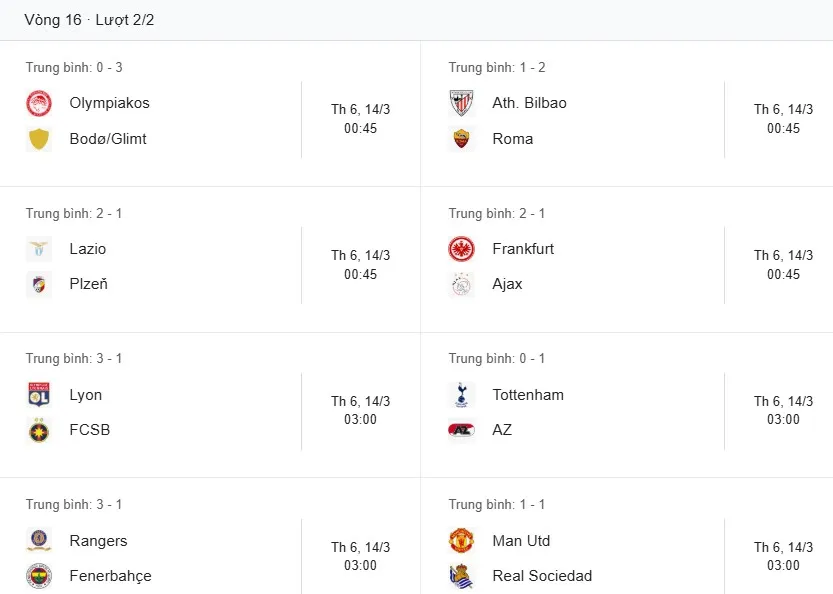Image resolution: width=833 pixels, height=594 pixels.
Task: Select the Roma club logo
Action: tap(461, 139)
